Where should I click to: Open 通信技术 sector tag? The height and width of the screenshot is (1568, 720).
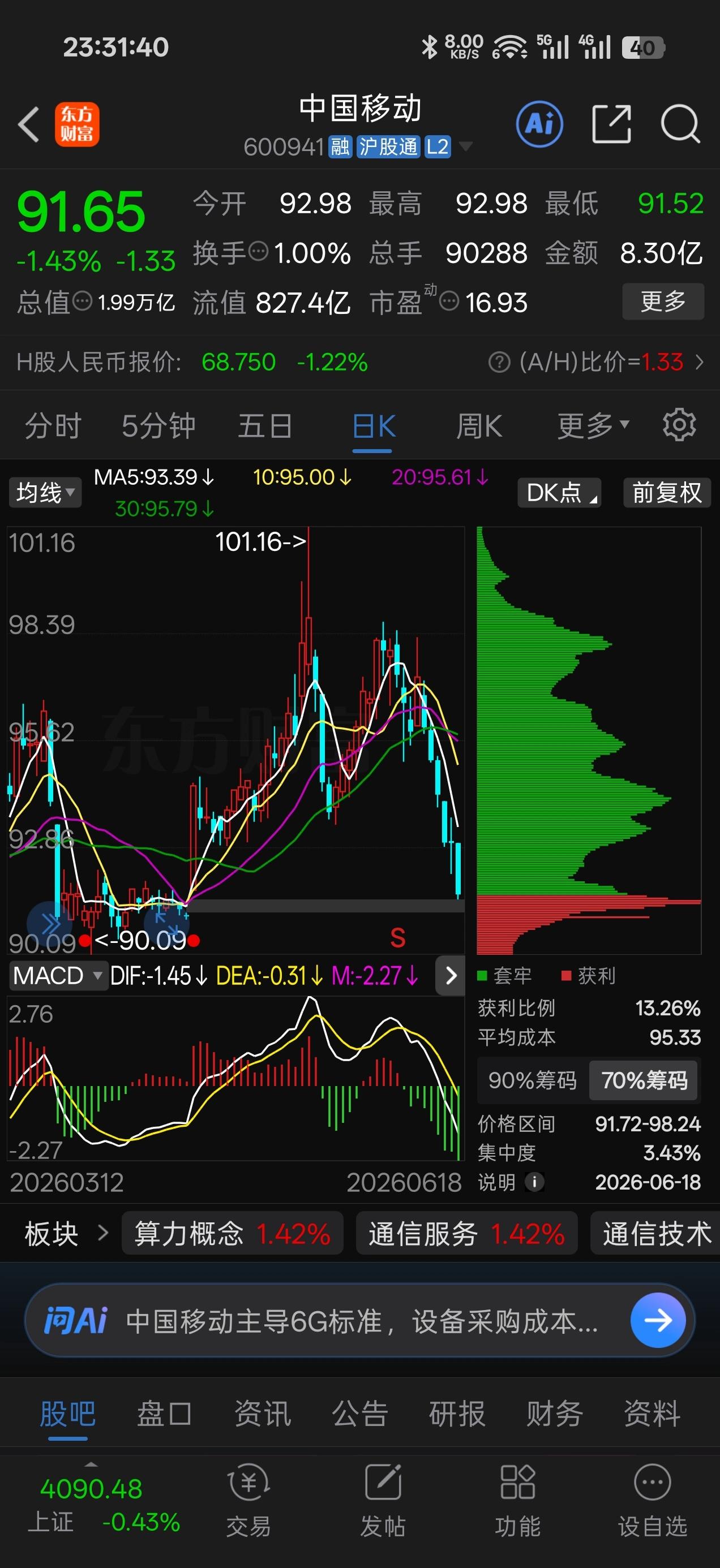click(655, 1233)
